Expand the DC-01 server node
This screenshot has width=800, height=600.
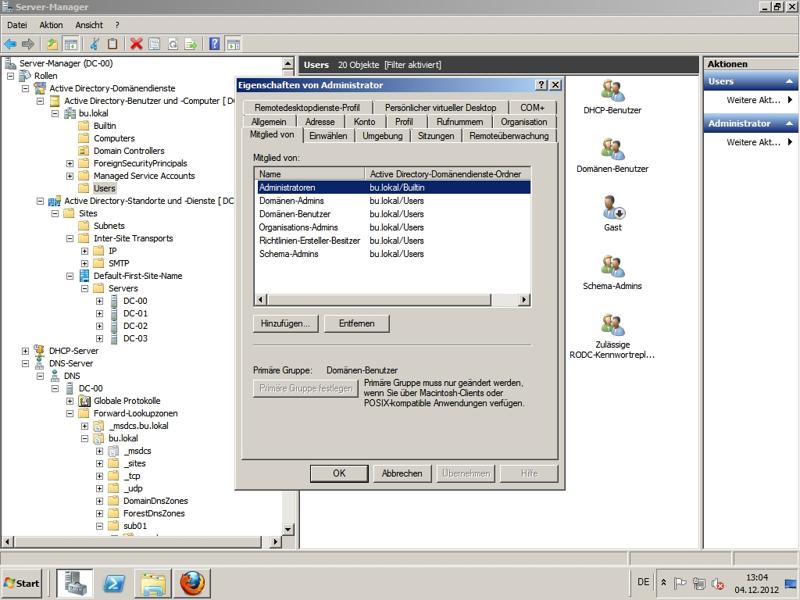100,313
